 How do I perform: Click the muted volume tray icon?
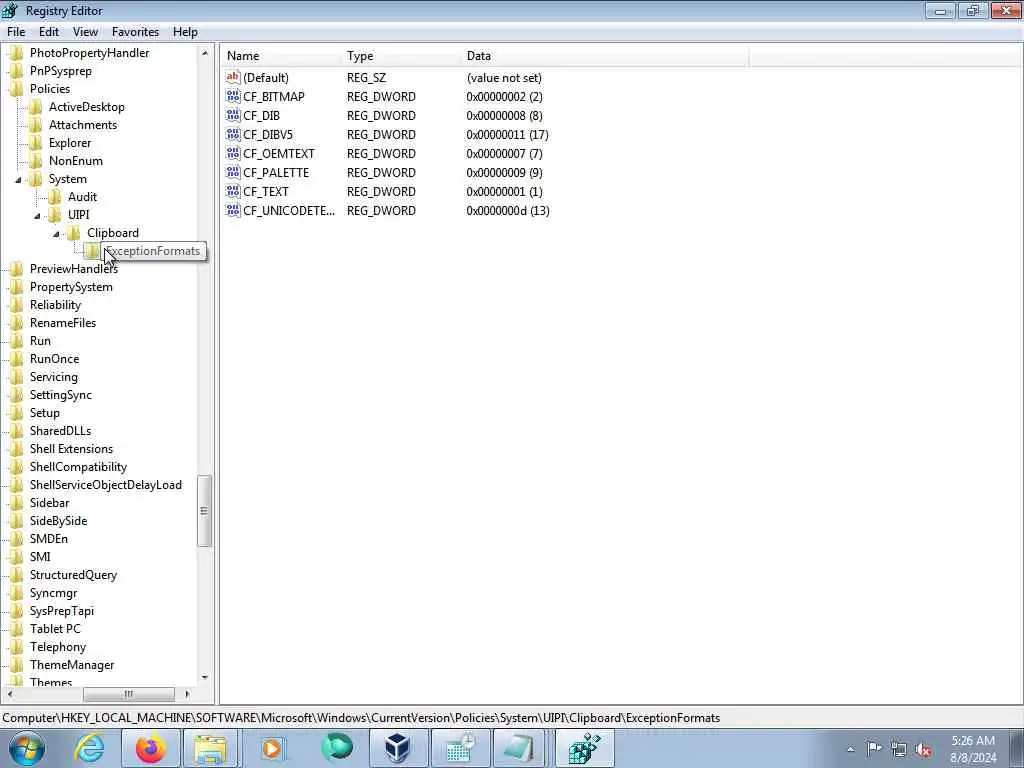pos(923,750)
